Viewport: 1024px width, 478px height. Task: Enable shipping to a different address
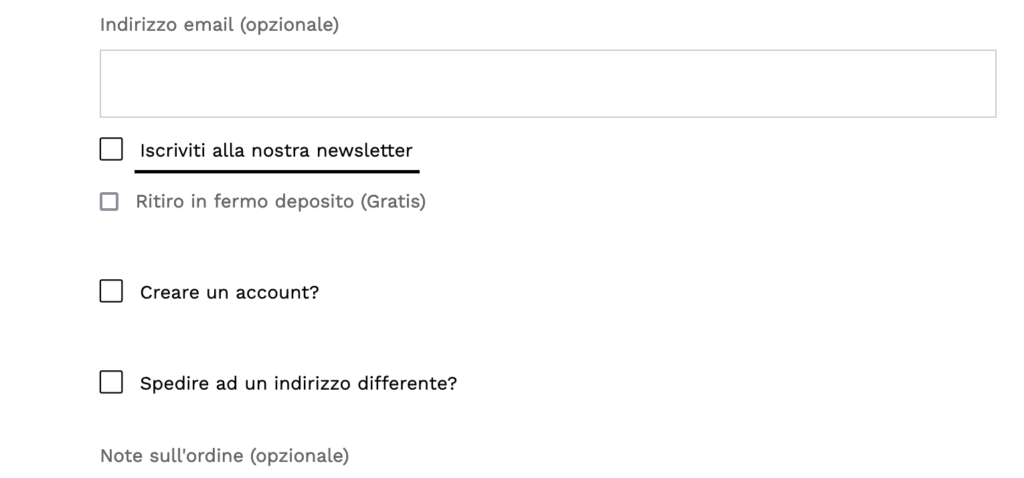pos(111,383)
